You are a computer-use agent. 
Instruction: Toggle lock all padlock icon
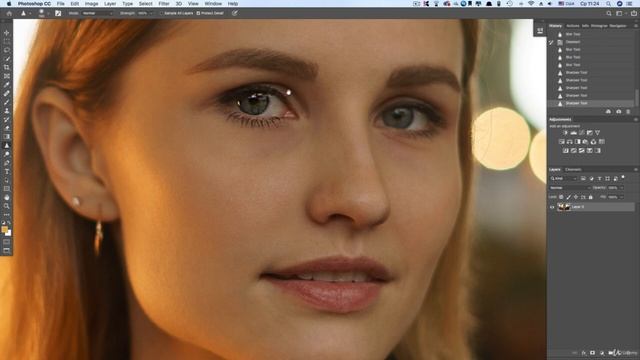[x=591, y=197]
